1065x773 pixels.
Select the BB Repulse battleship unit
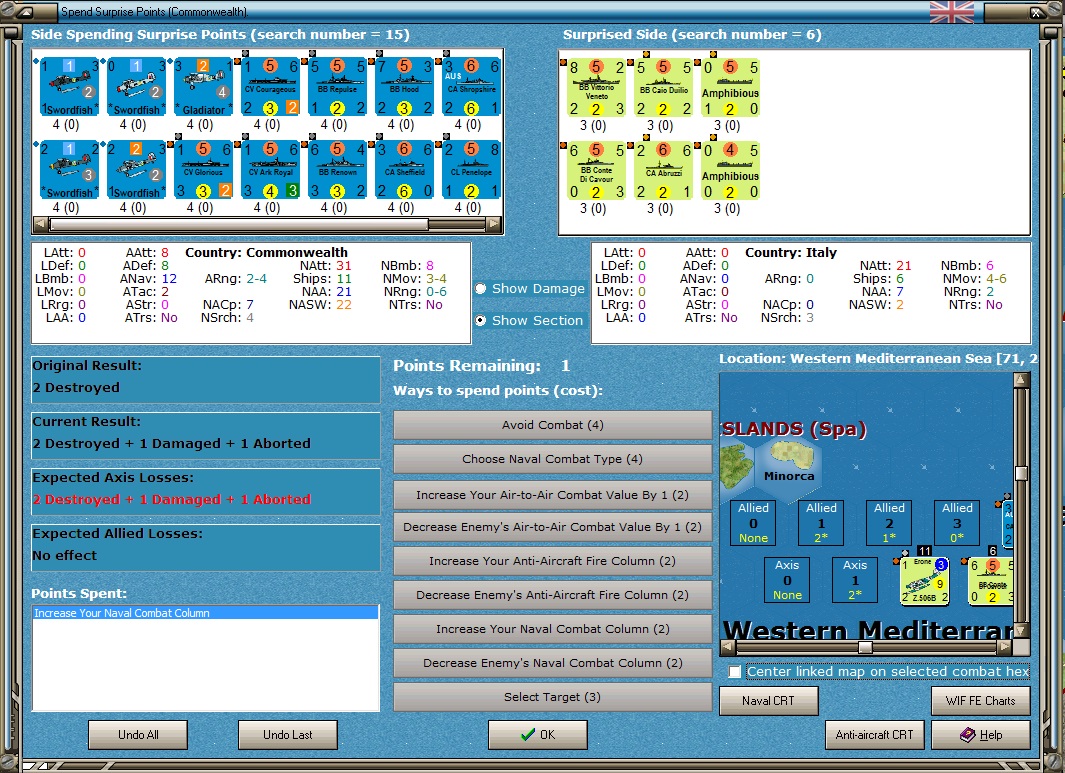338,87
